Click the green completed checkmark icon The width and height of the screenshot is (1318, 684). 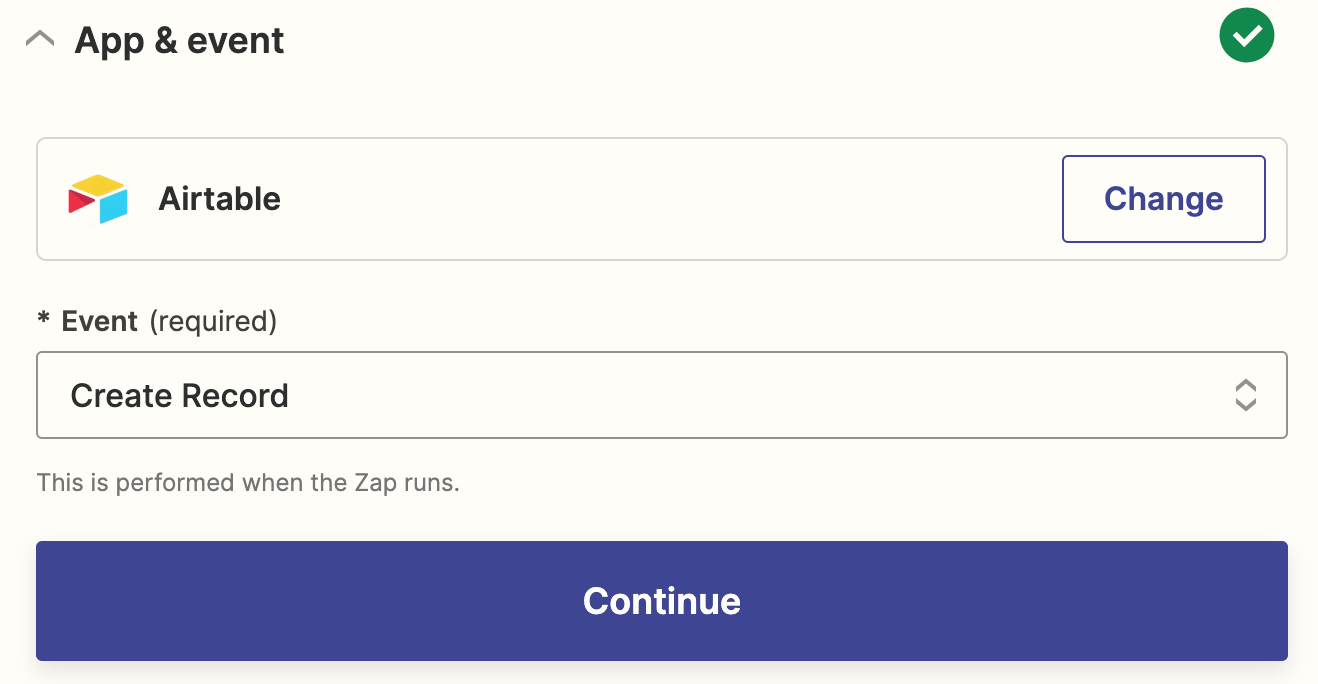pyautogui.click(x=1246, y=36)
